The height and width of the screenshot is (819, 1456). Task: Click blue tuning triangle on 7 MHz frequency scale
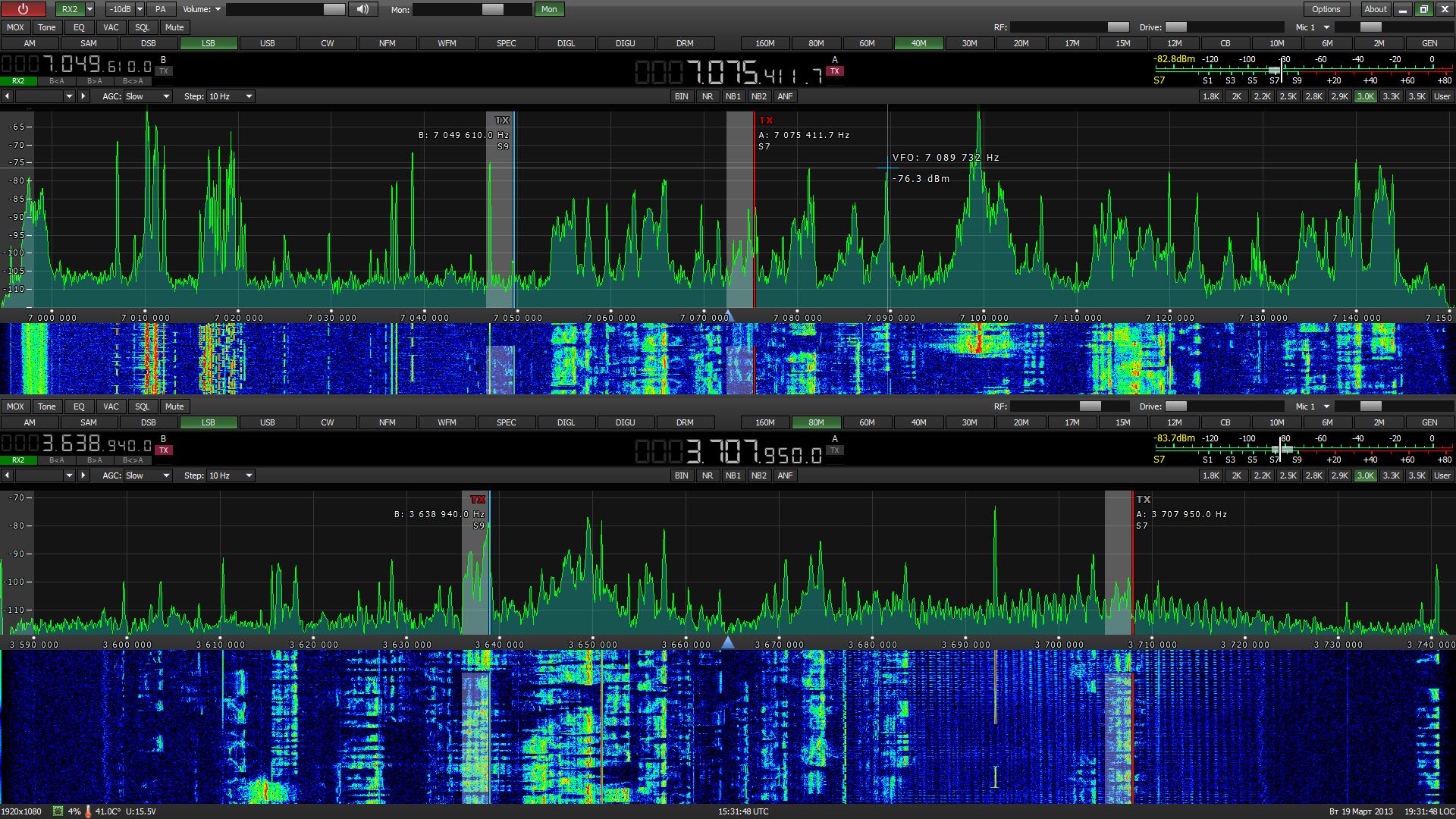pos(730,316)
